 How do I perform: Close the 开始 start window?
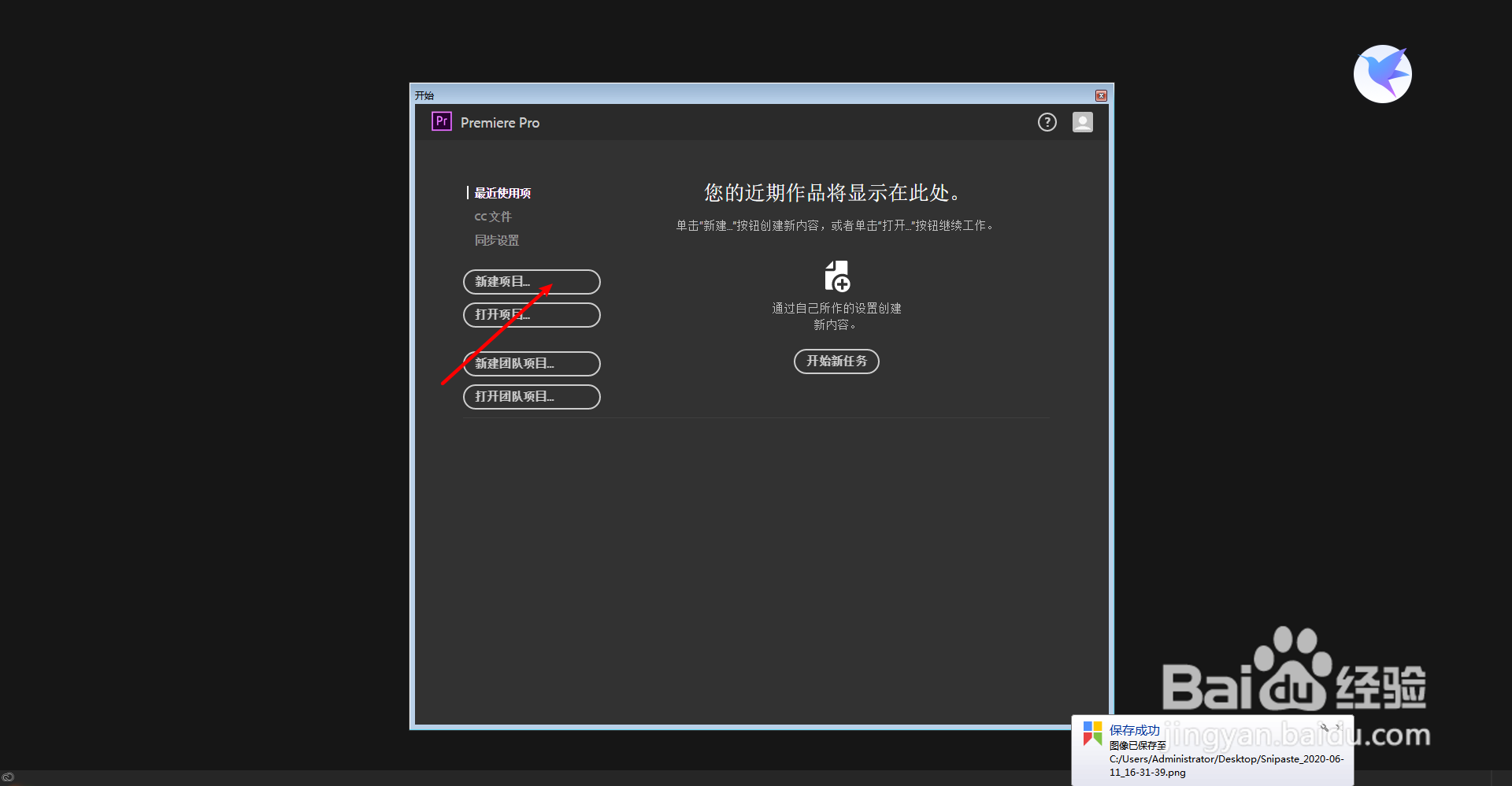pos(1101,95)
